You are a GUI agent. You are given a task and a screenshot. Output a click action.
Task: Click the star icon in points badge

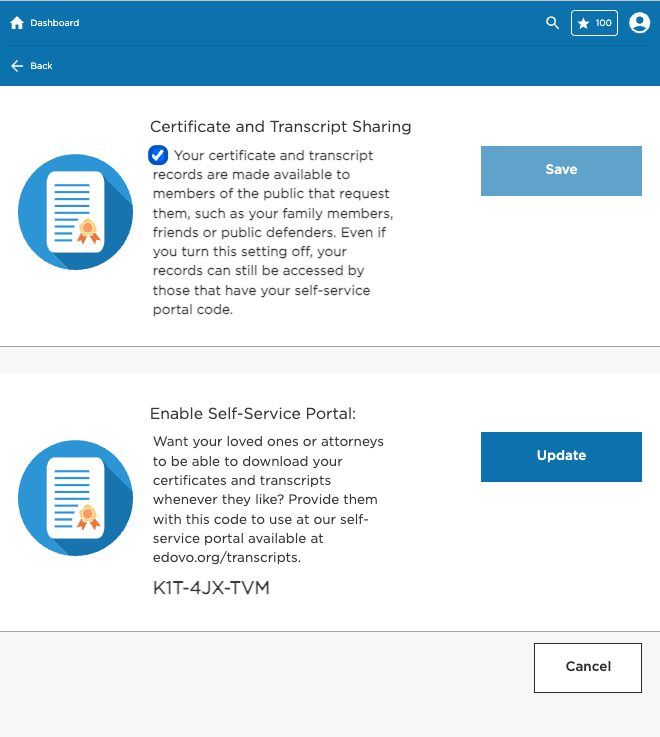click(584, 23)
